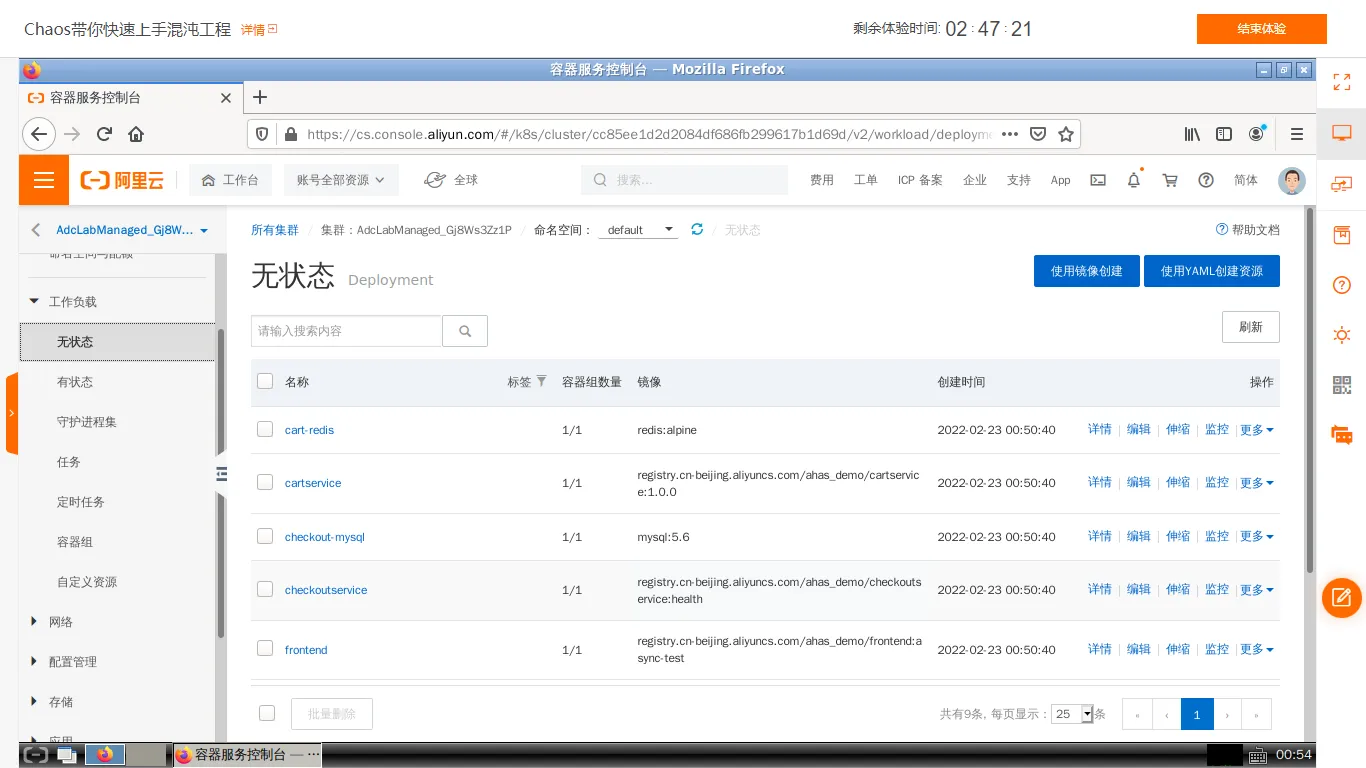The image size is (1366, 768).
Task: Check the cartservice row checkbox
Action: (265, 482)
